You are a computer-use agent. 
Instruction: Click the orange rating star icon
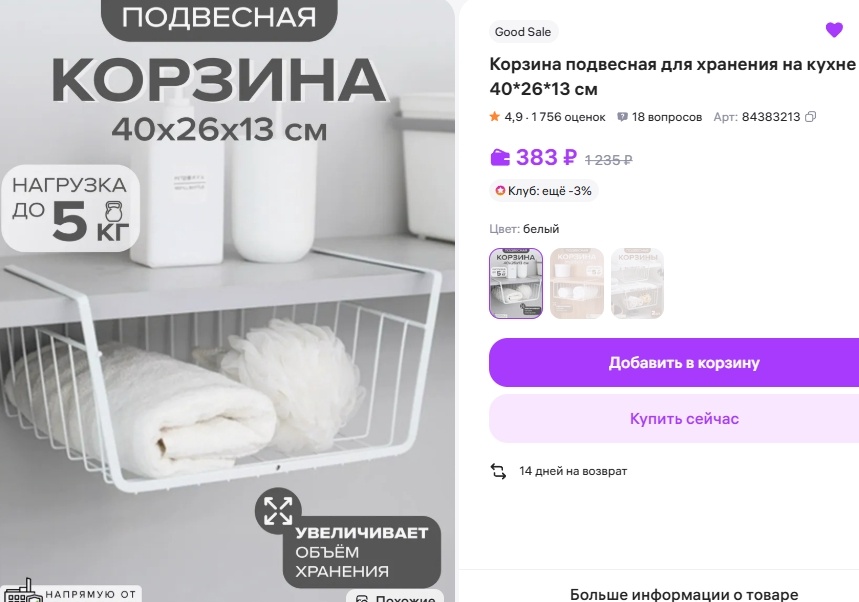pos(495,116)
